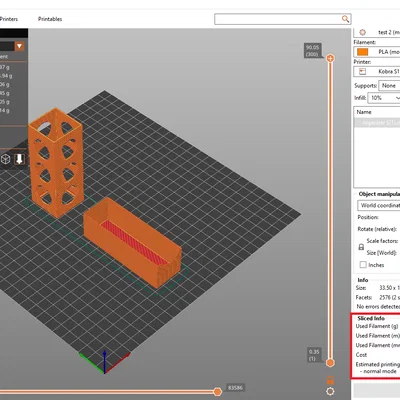Image resolution: width=400 pixels, height=400 pixels.
Task: Open the Supports None dropdown
Action: coord(389,86)
